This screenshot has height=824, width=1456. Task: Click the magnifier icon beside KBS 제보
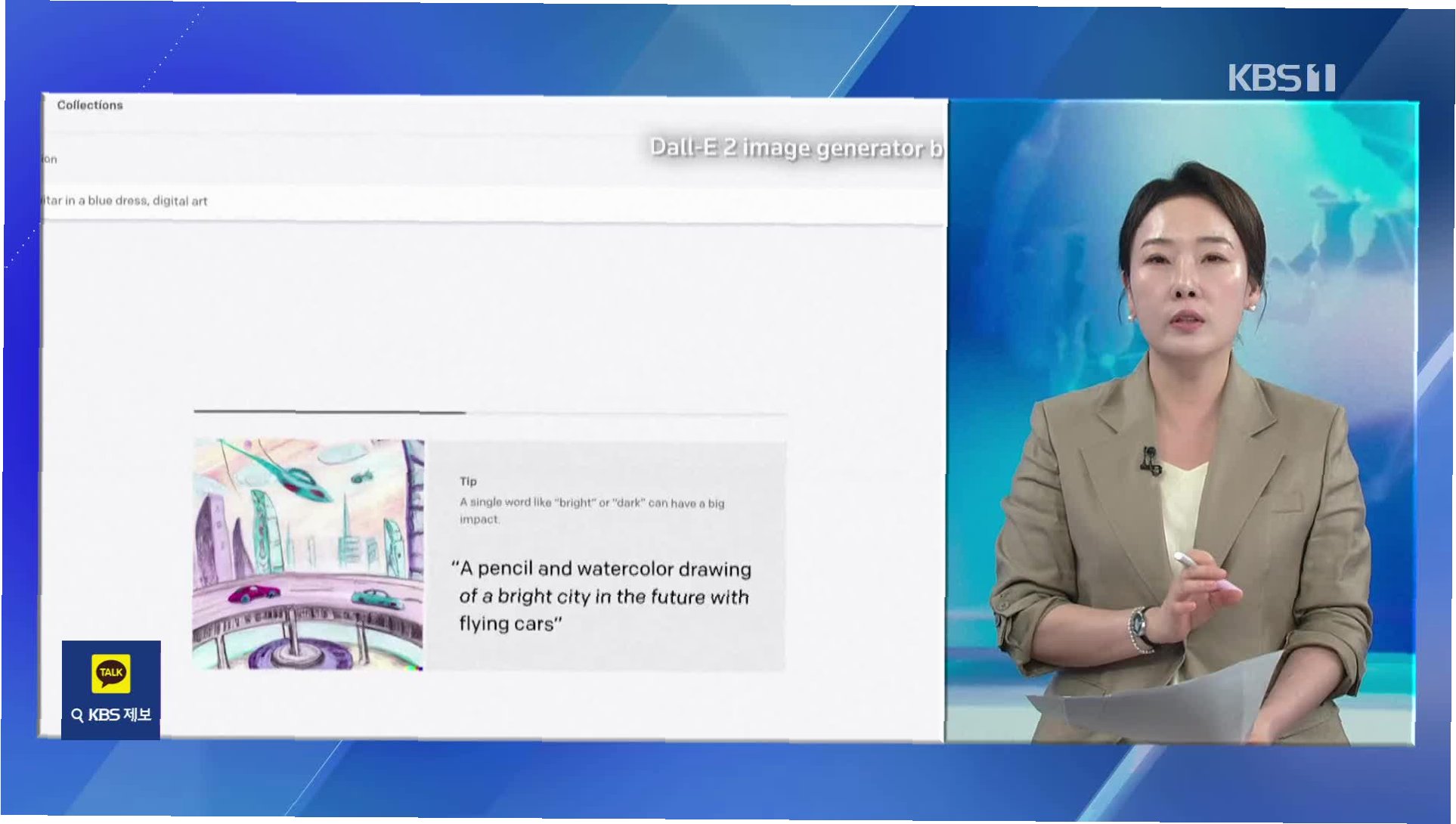(x=77, y=715)
